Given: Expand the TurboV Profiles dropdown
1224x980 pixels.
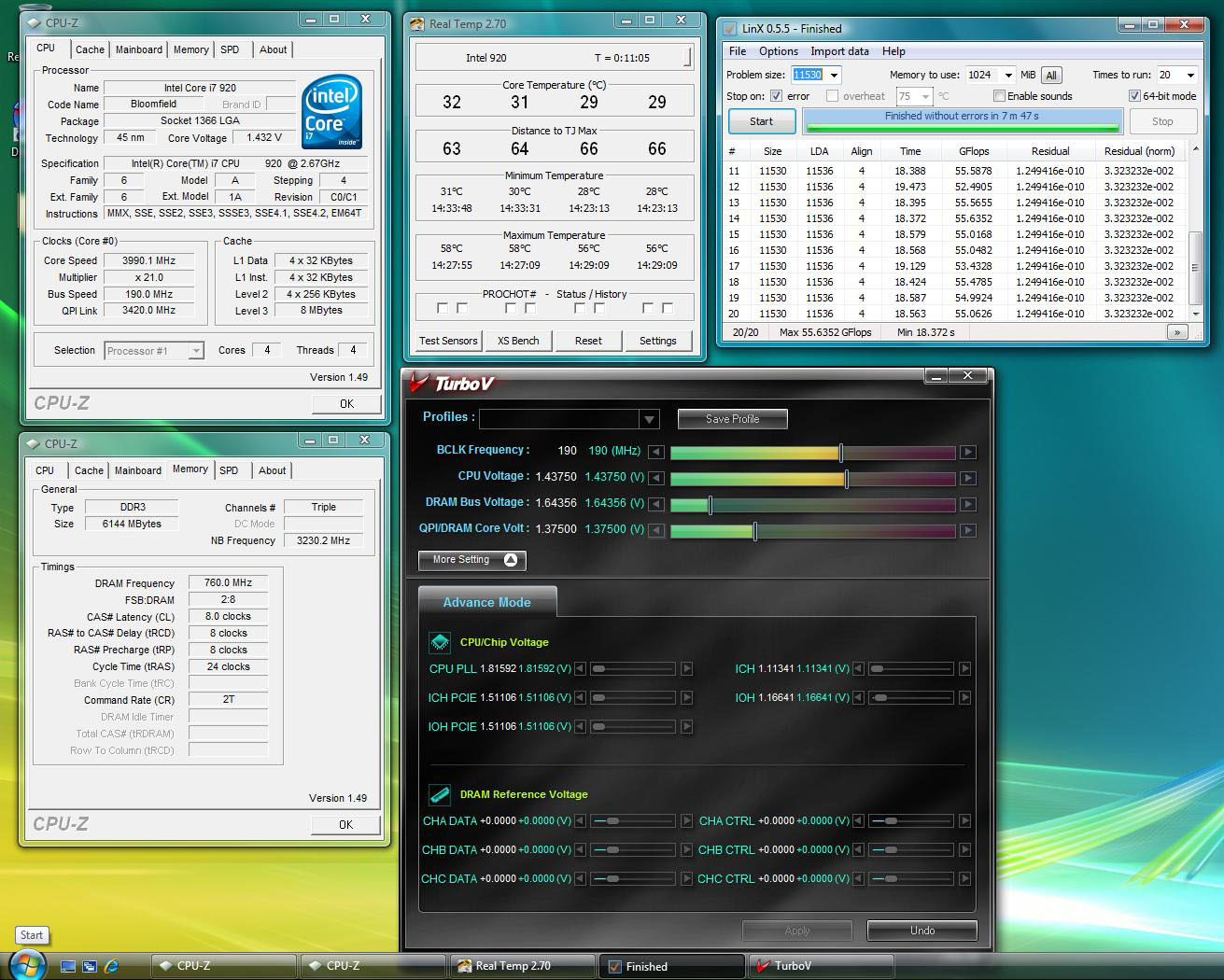Looking at the screenshot, I should click(x=650, y=419).
